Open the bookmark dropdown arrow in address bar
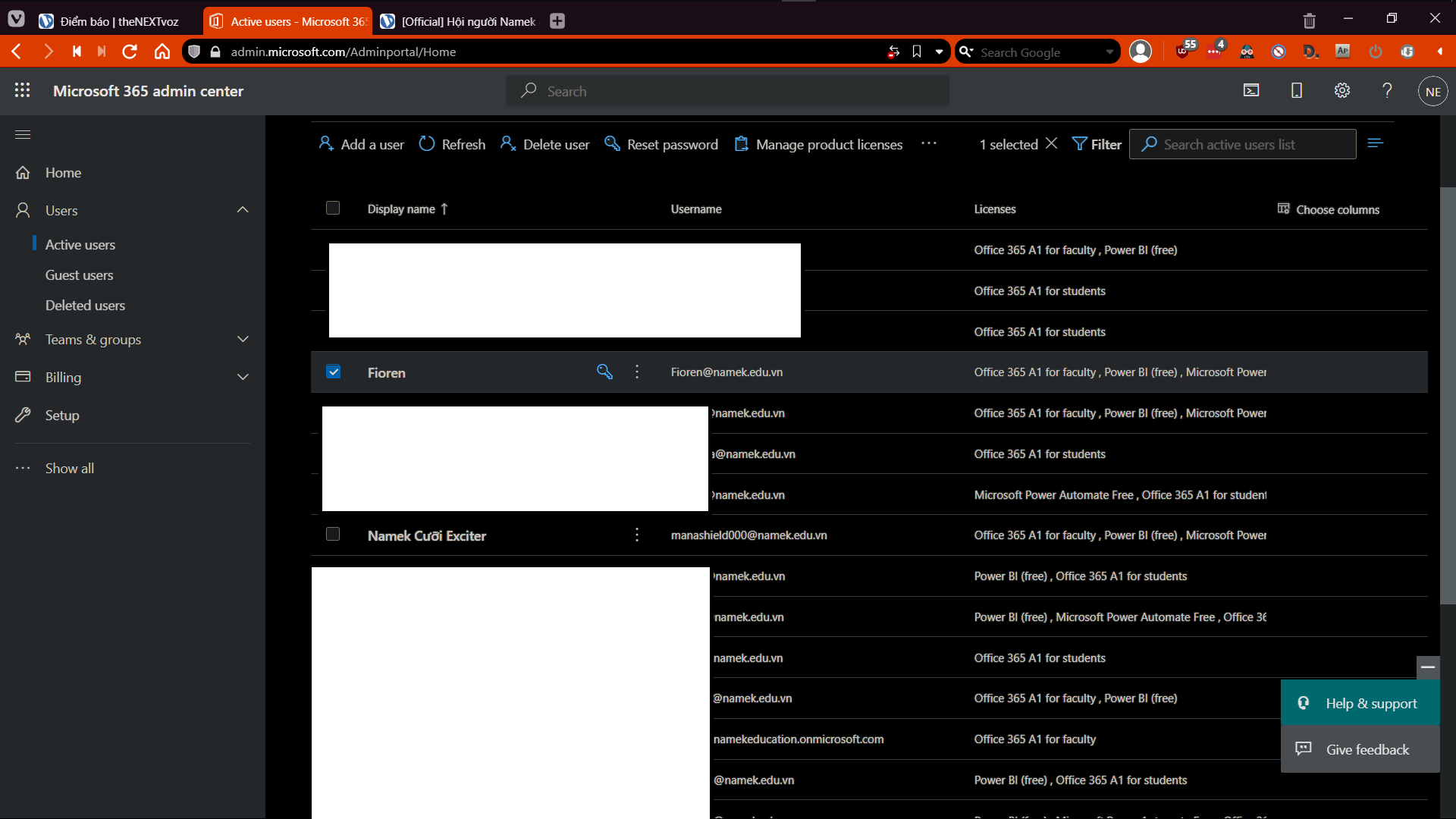 pyautogui.click(x=939, y=52)
